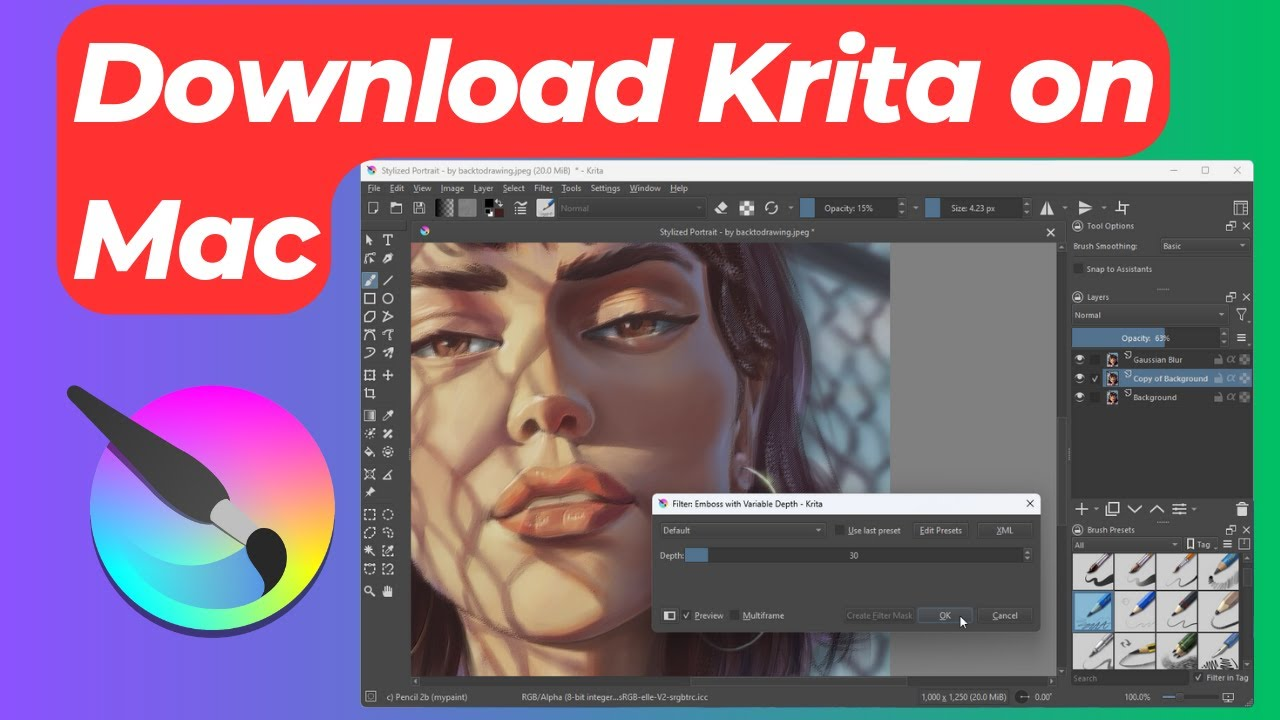Screen dimensions: 1280x720
Task: Toggle lock on Gaussian Blur layer
Action: pyautogui.click(x=1218, y=359)
